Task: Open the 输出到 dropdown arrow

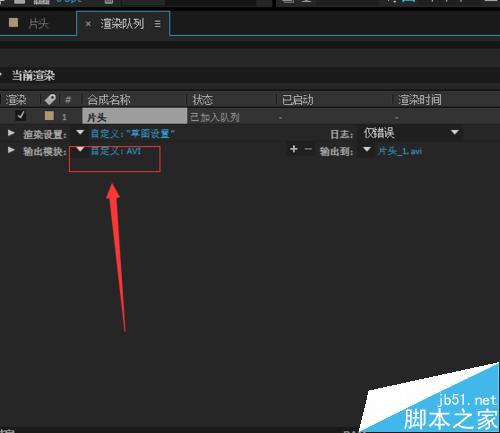Action: 367,149
